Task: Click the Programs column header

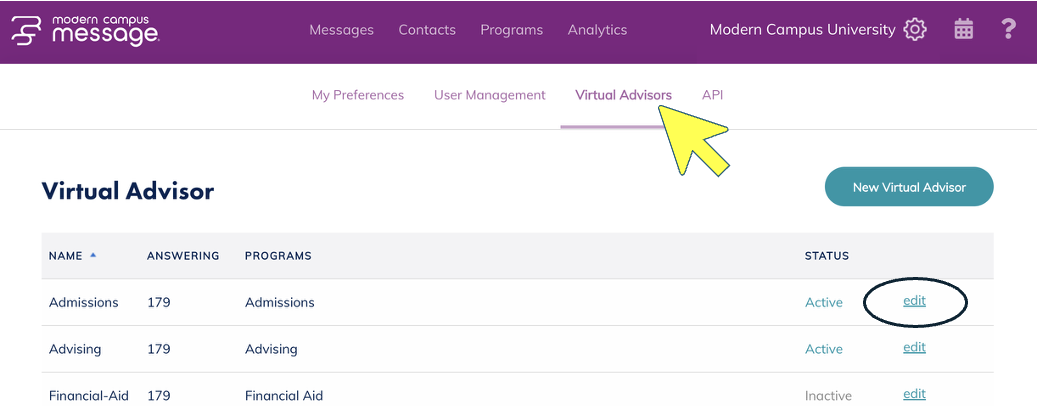Action: [x=278, y=256]
